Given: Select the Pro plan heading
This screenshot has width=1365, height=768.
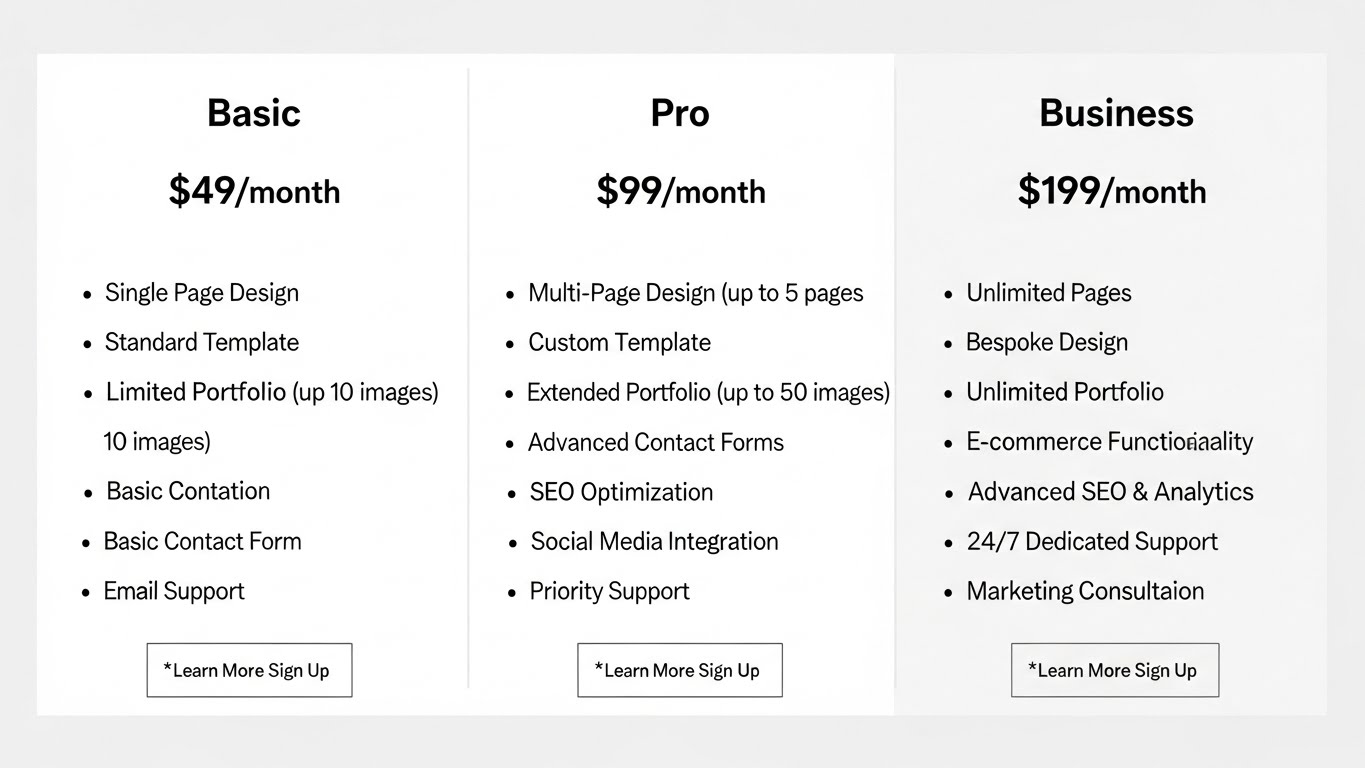Looking at the screenshot, I should [679, 113].
